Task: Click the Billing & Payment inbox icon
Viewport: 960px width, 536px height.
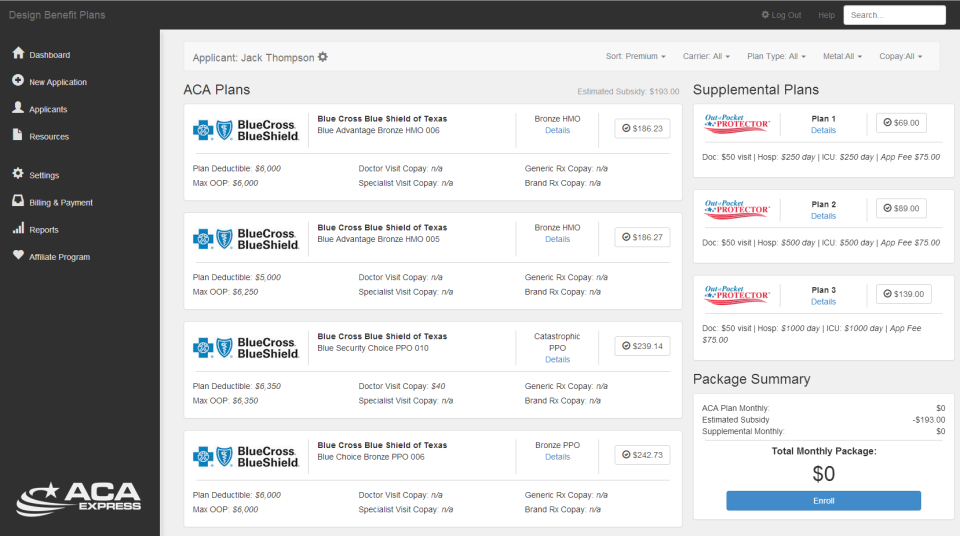Action: [18, 201]
